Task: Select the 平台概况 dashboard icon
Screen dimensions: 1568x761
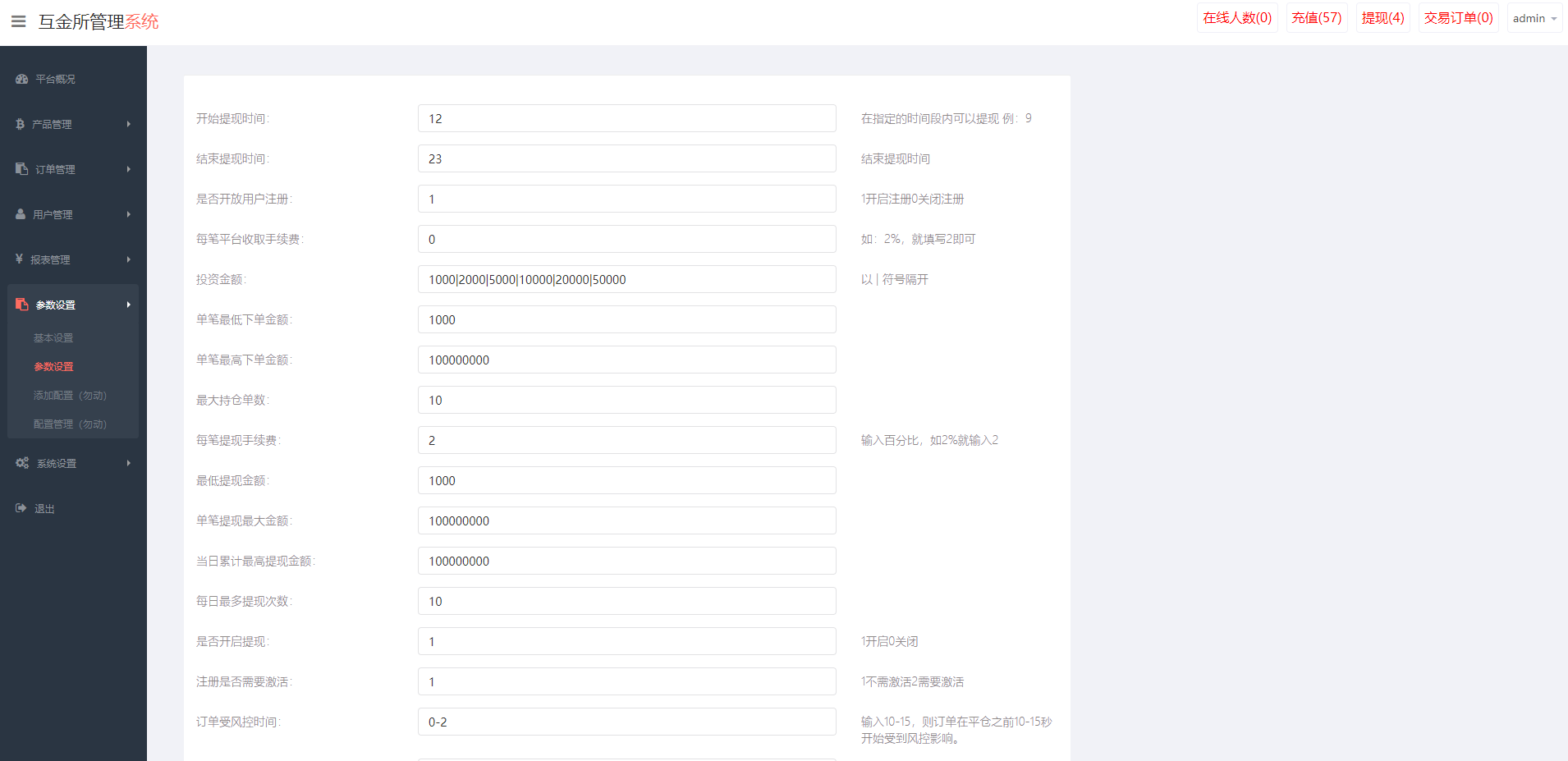Action: tap(21, 79)
